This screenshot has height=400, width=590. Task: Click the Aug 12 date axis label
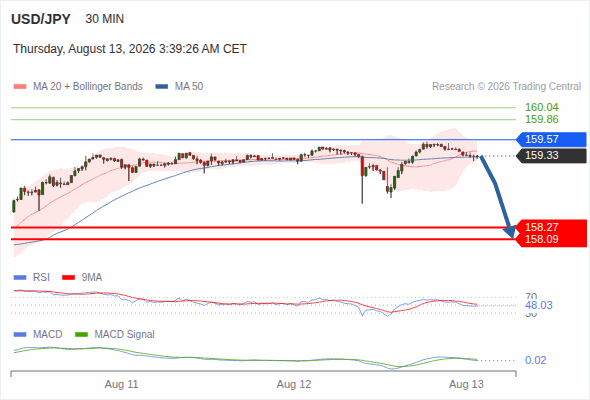(294, 385)
